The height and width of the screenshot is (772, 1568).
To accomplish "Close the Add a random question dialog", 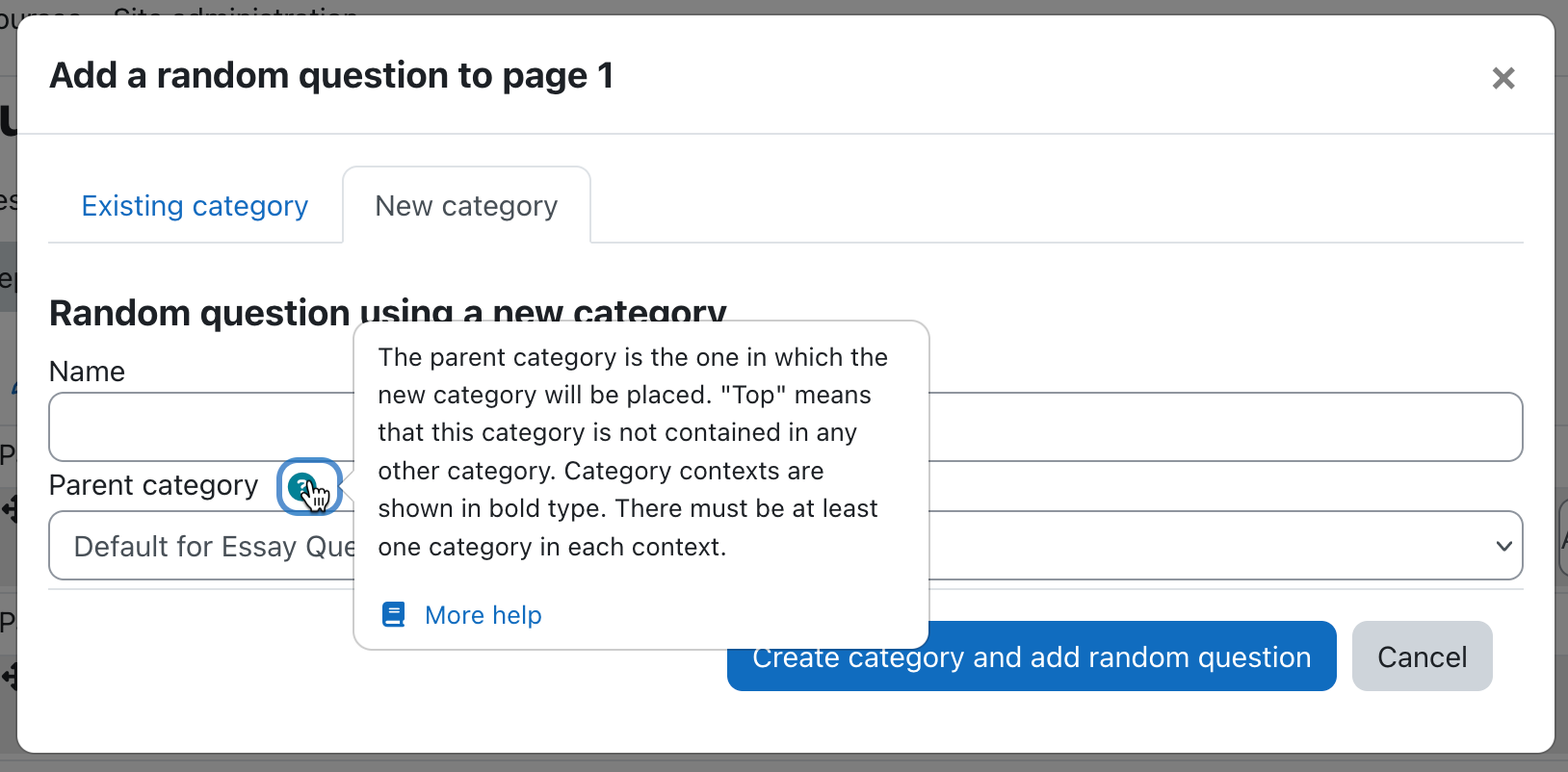I will 1503,78.
